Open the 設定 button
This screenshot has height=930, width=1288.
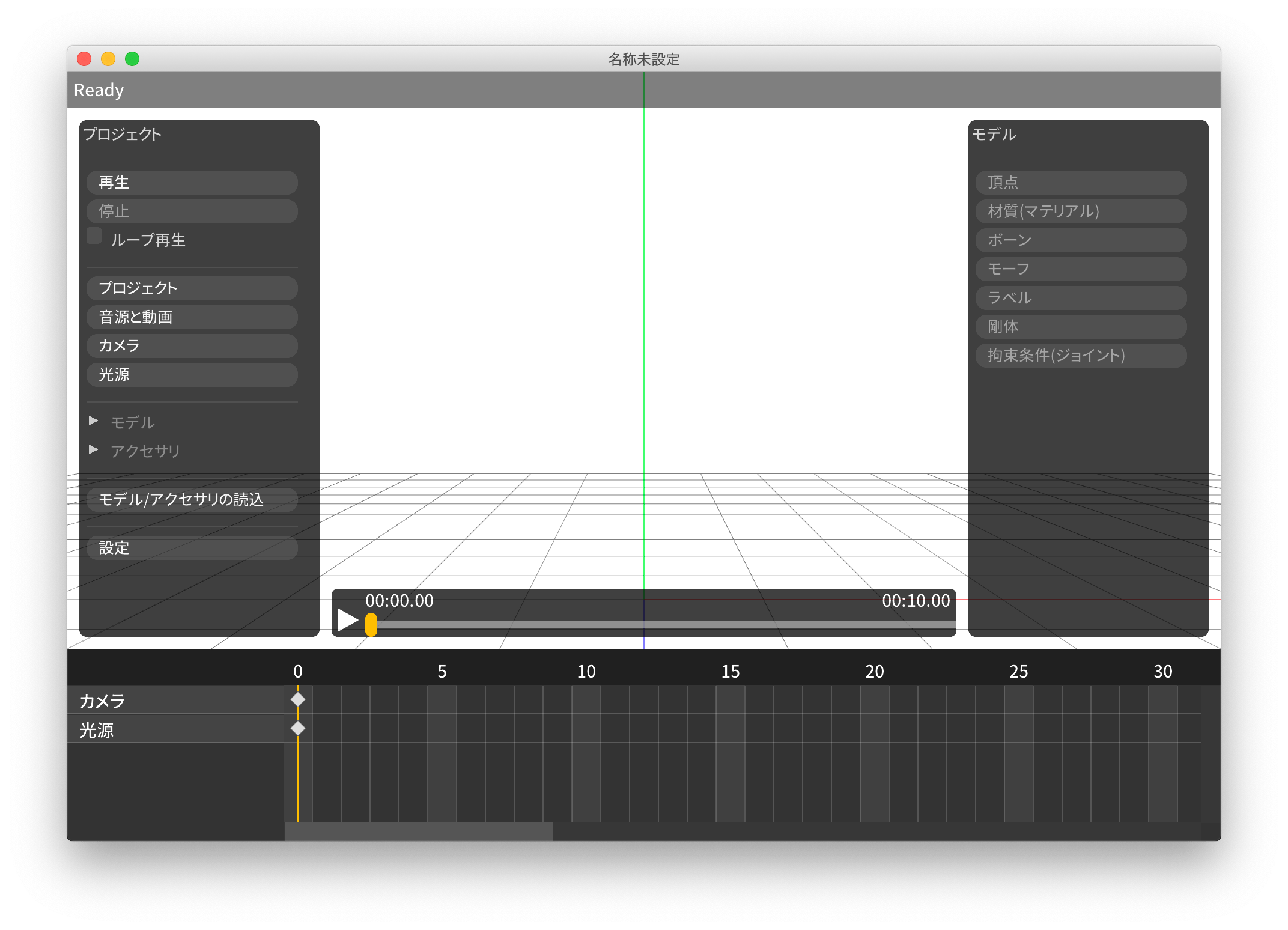click(192, 548)
